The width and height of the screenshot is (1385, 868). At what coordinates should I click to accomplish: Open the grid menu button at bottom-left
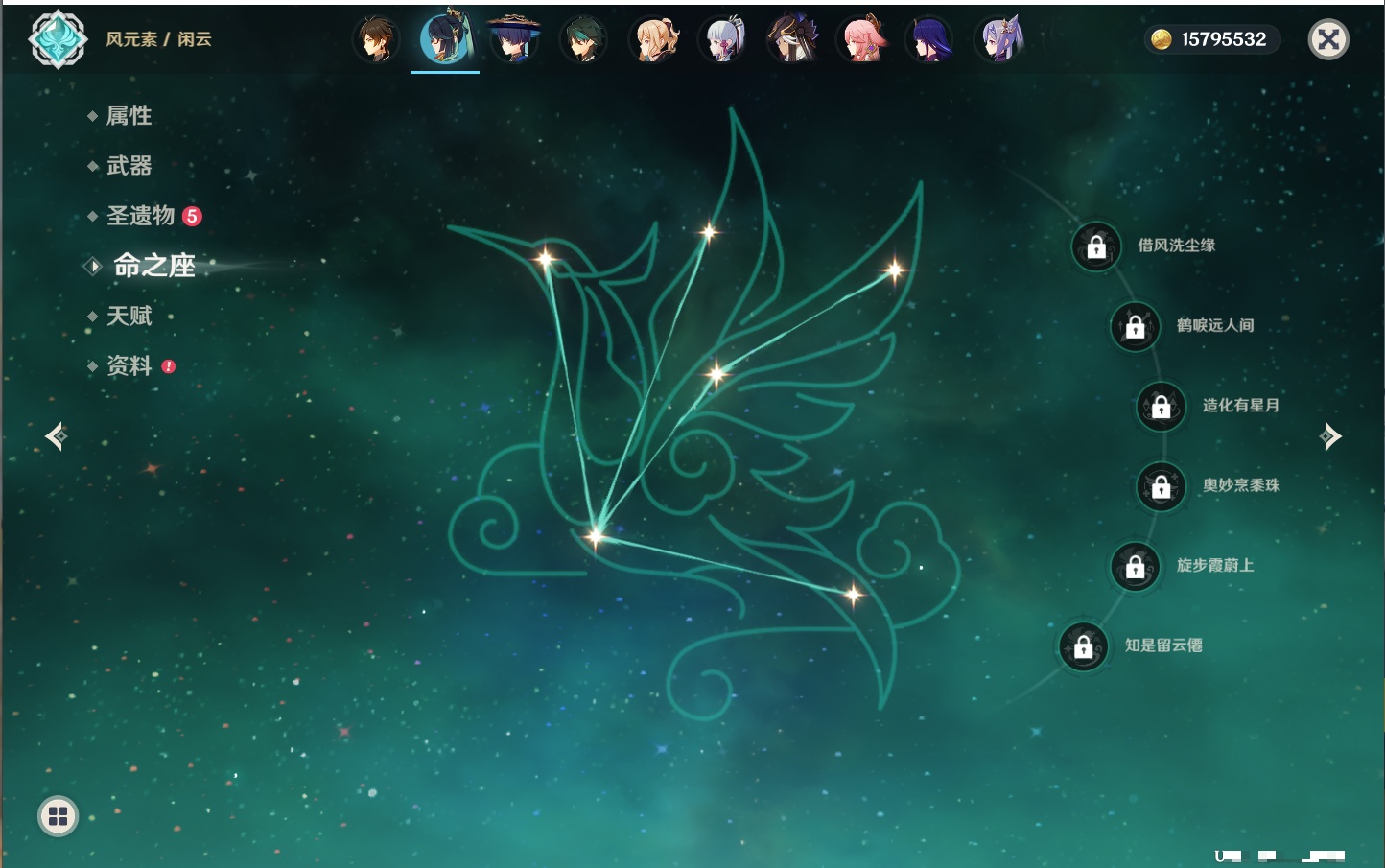point(58,816)
